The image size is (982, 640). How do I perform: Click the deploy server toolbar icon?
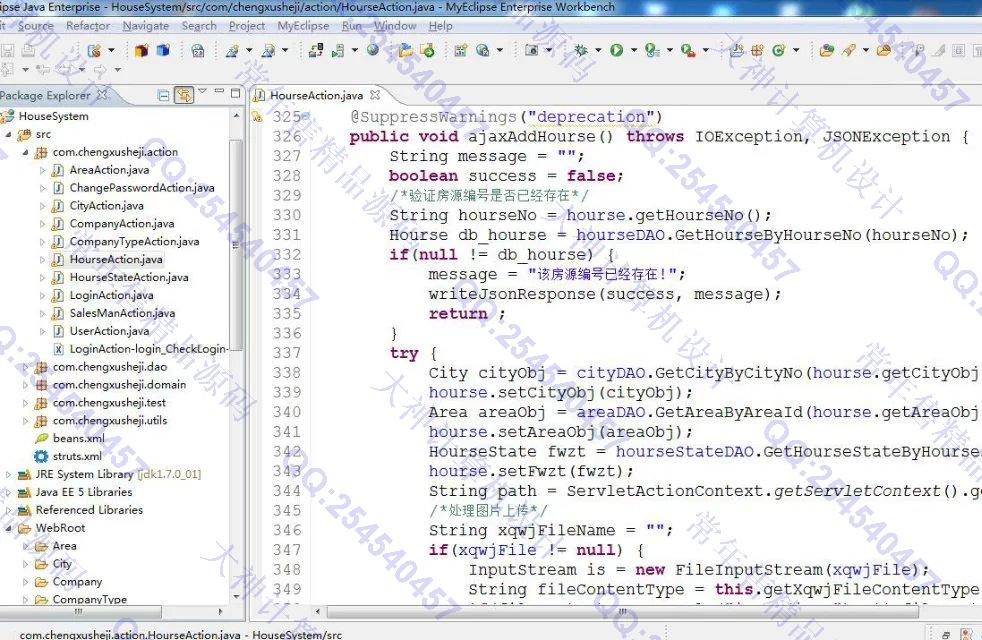click(316, 50)
